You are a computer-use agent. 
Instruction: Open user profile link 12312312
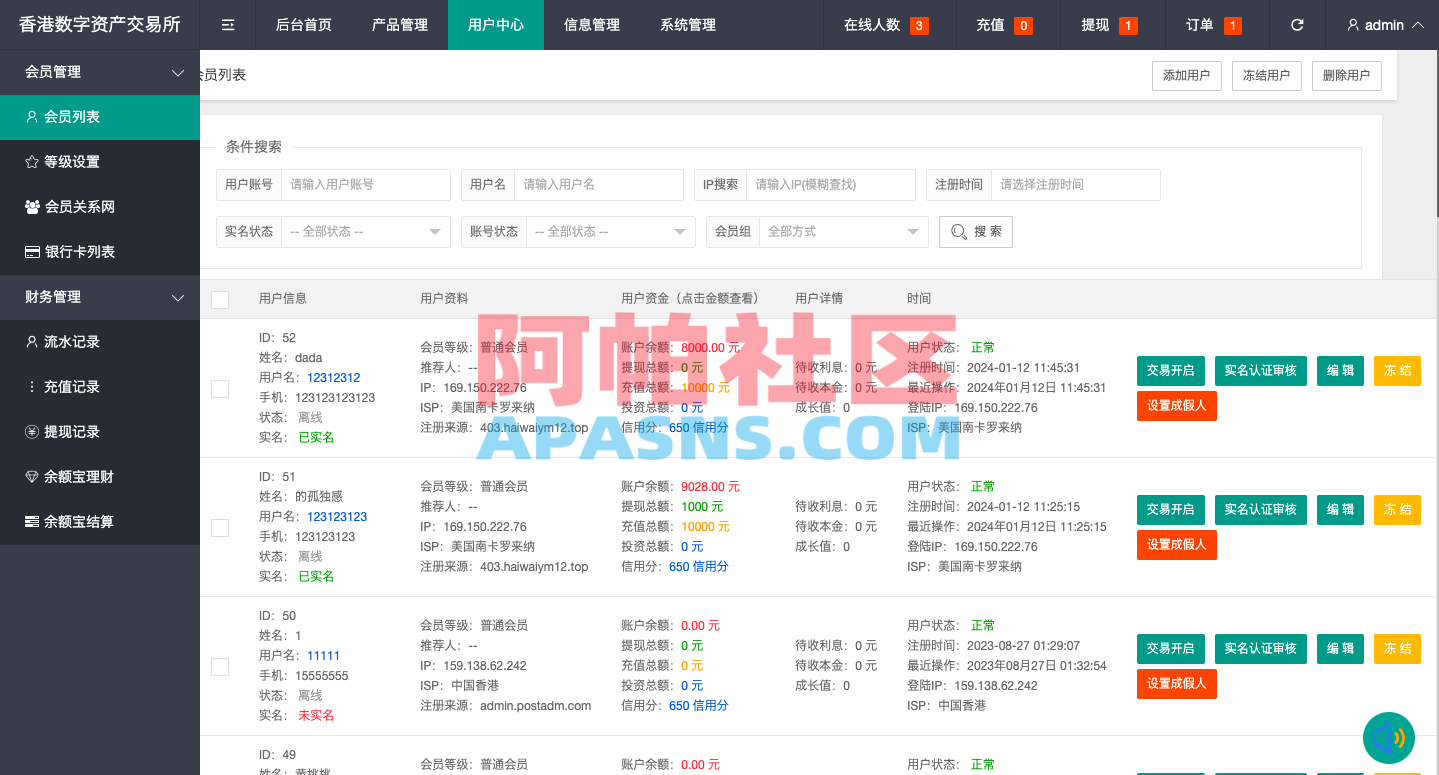pyautogui.click(x=333, y=377)
